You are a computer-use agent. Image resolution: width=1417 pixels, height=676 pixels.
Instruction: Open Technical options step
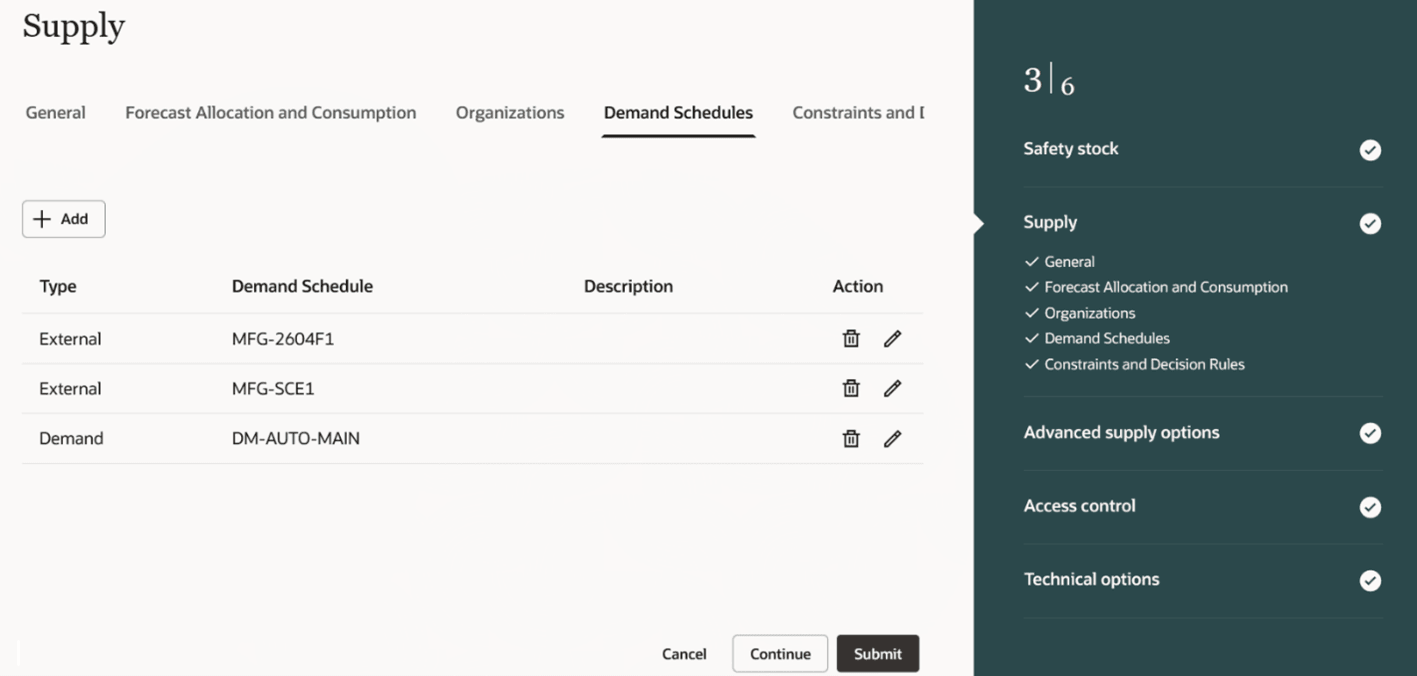(1091, 580)
